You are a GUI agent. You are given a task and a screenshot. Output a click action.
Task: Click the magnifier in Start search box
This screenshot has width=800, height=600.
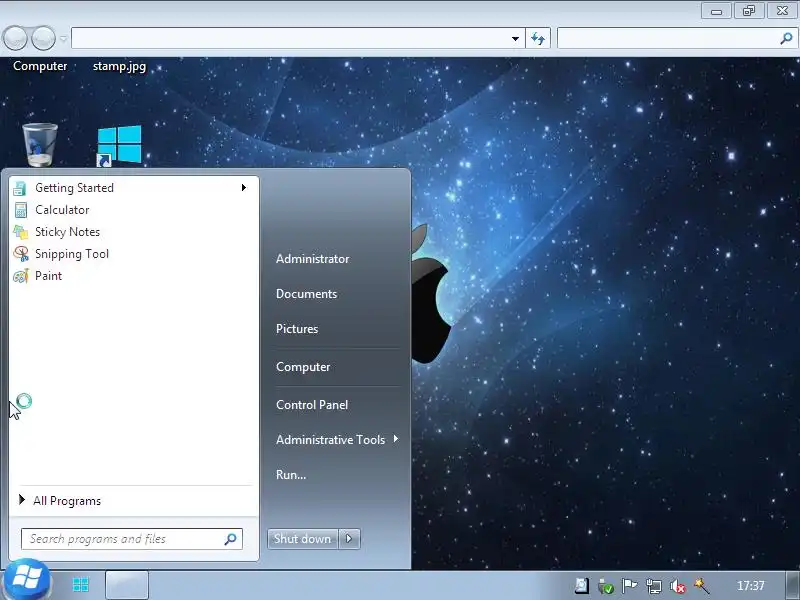231,539
